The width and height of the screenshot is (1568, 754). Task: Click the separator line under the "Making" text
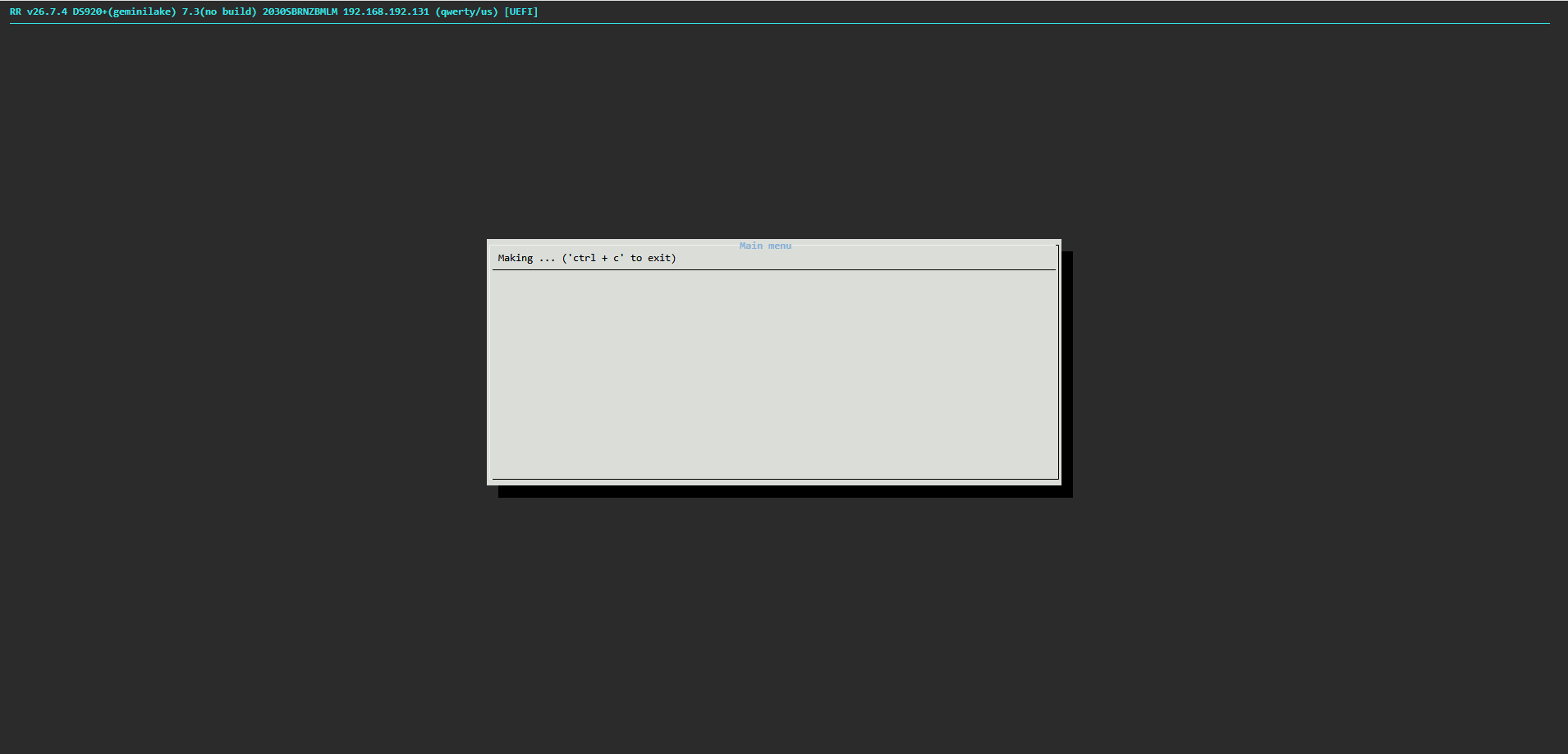tap(774, 269)
